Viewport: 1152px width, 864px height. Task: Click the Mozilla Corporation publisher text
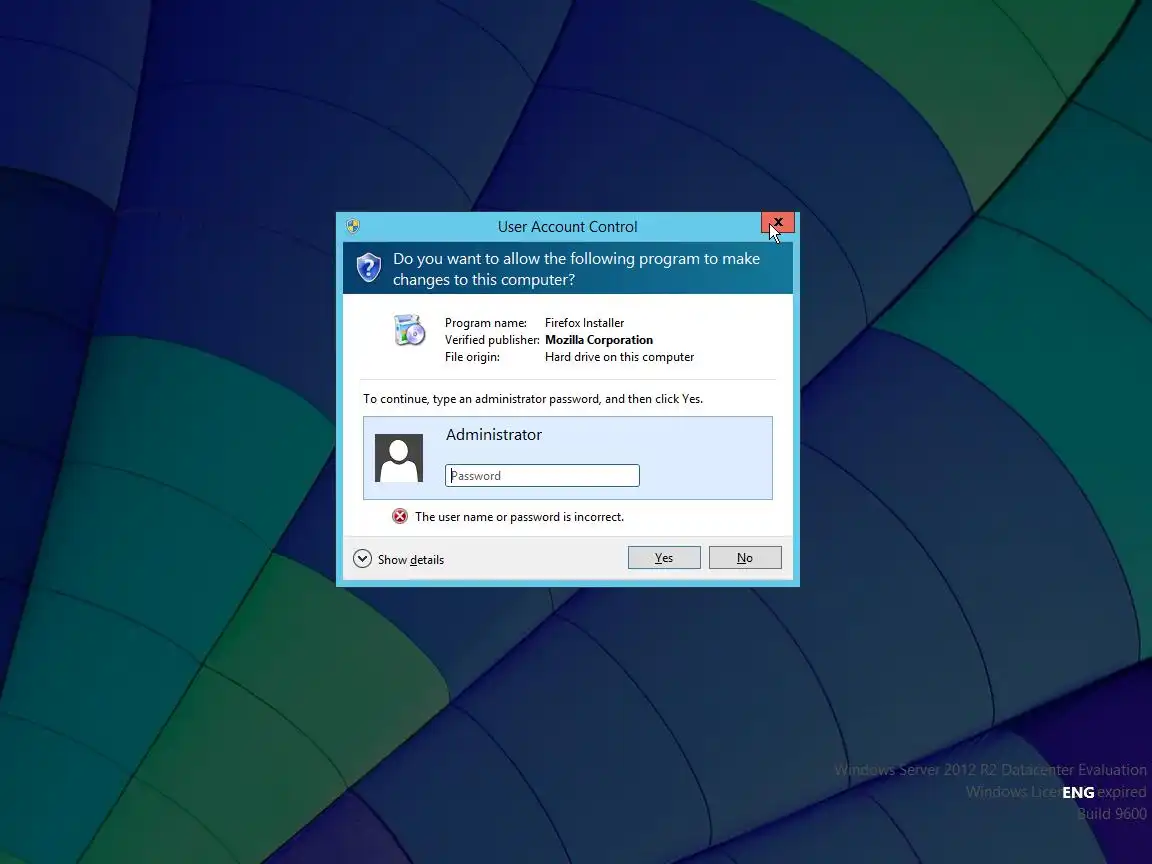click(x=599, y=340)
